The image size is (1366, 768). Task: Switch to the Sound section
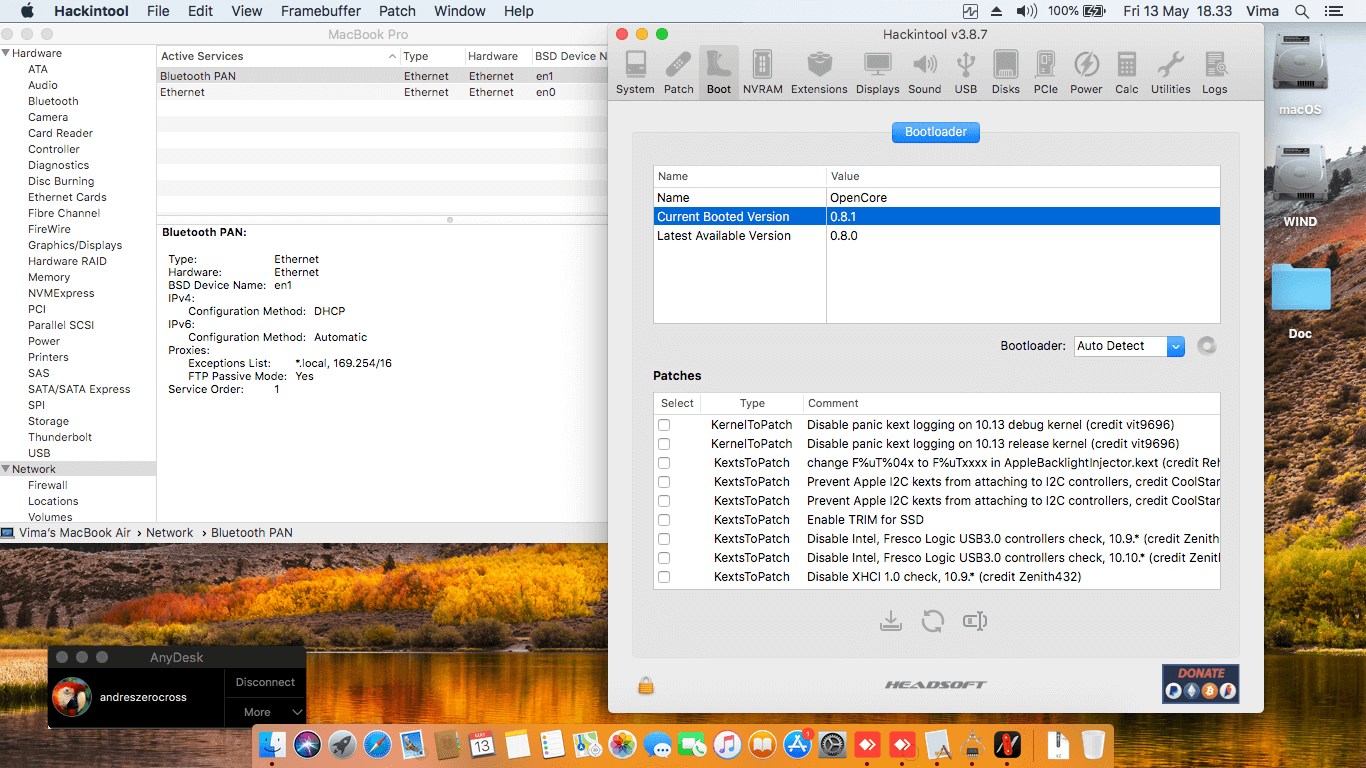click(x=925, y=72)
